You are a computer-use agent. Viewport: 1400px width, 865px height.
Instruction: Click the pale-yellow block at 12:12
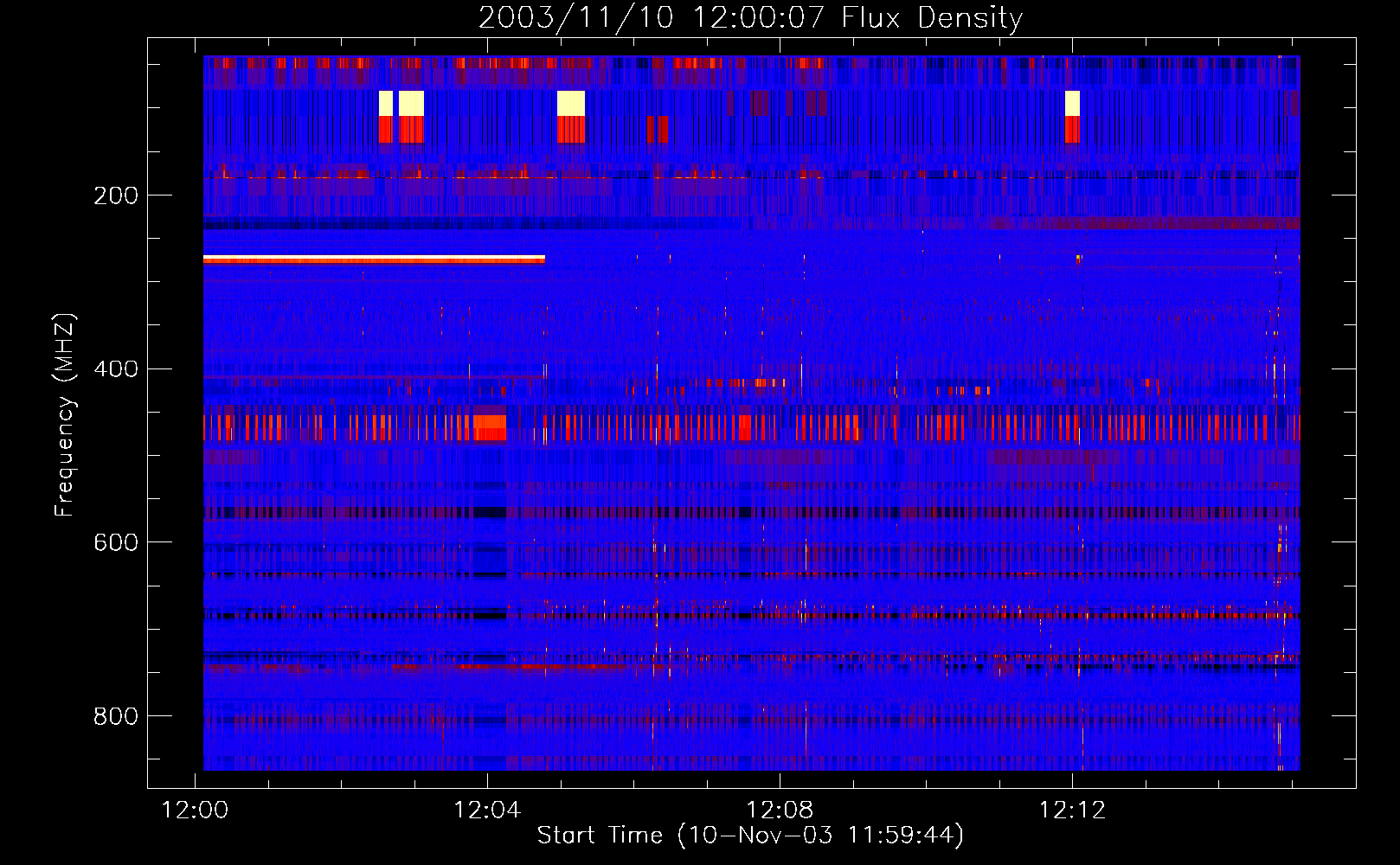pyautogui.click(x=1072, y=103)
